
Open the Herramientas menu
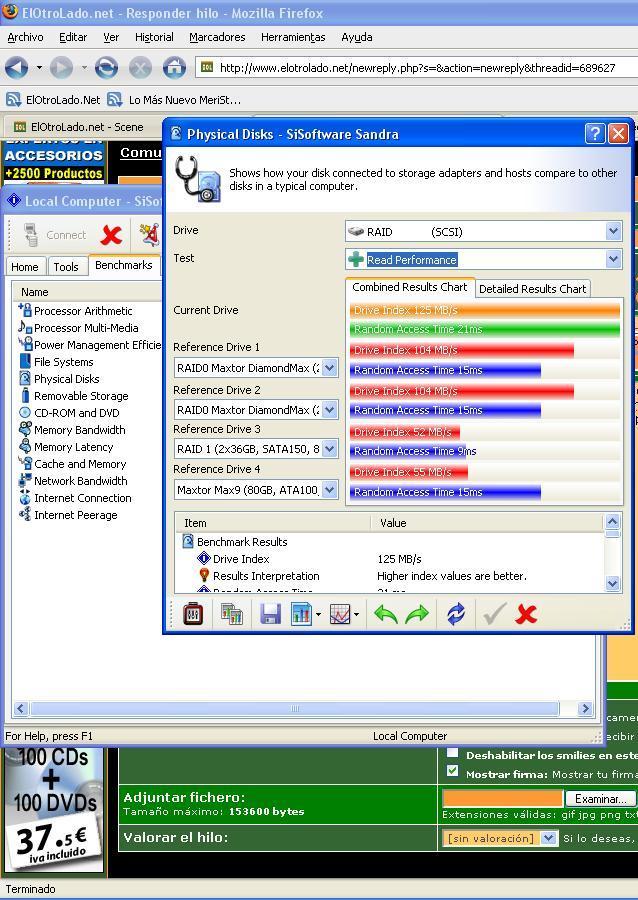[293, 37]
